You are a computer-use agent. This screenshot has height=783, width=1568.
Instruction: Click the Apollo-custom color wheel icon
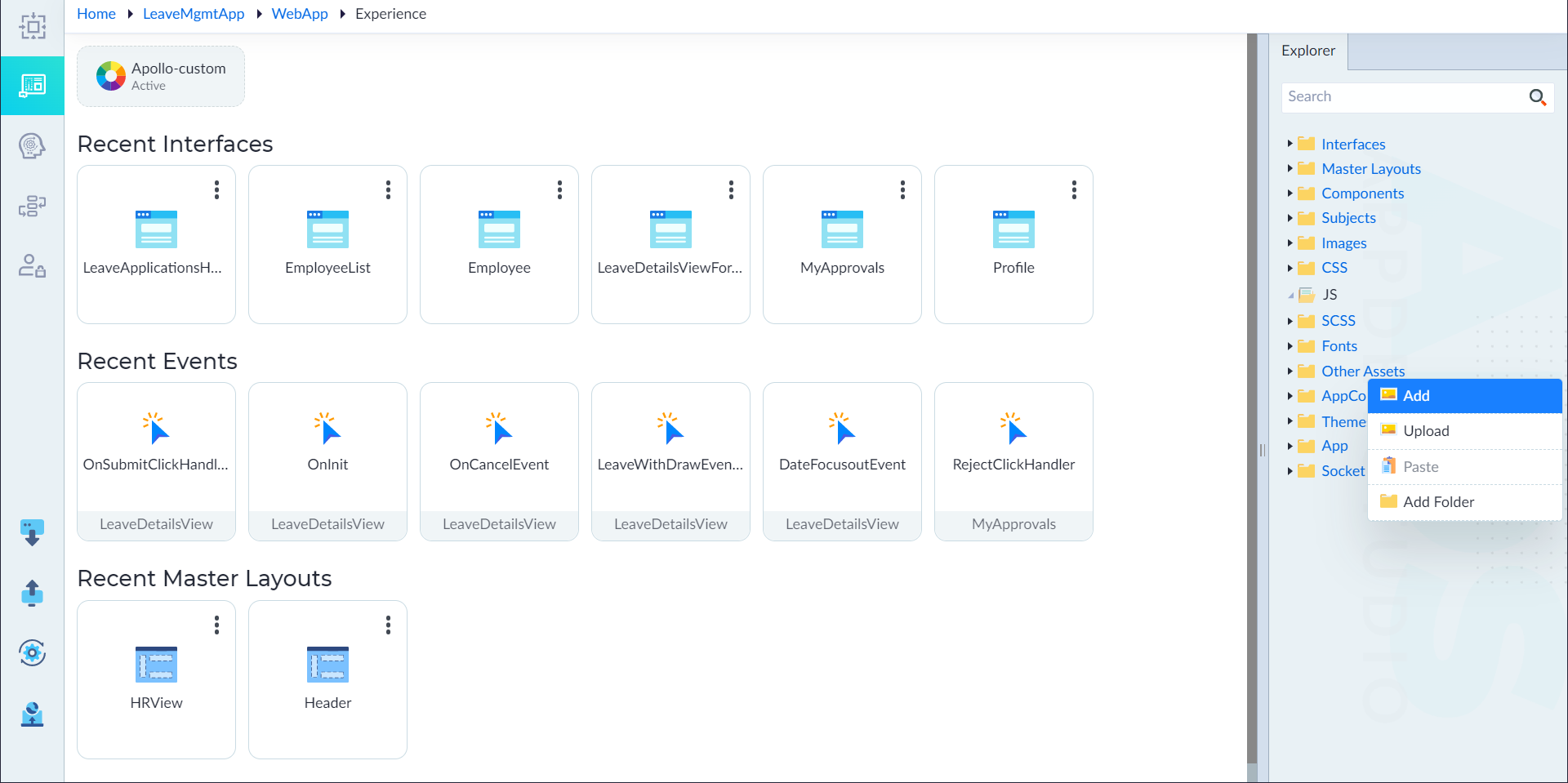point(110,76)
